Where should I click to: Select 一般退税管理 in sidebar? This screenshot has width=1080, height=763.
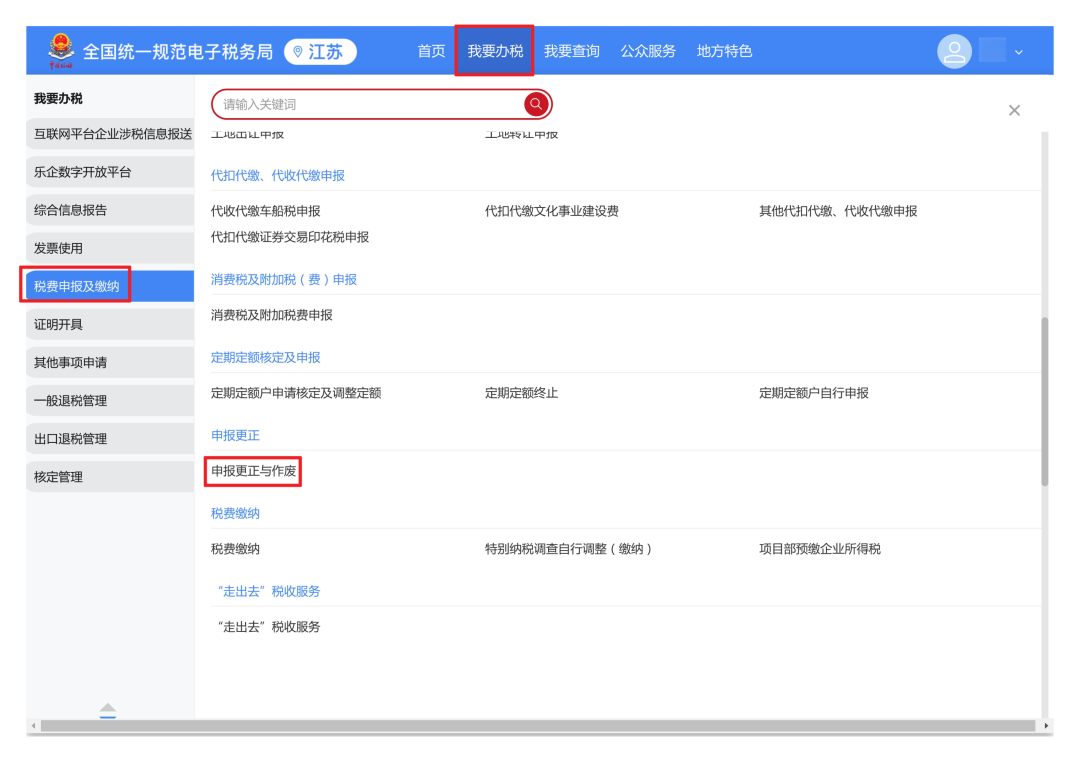[x=110, y=400]
